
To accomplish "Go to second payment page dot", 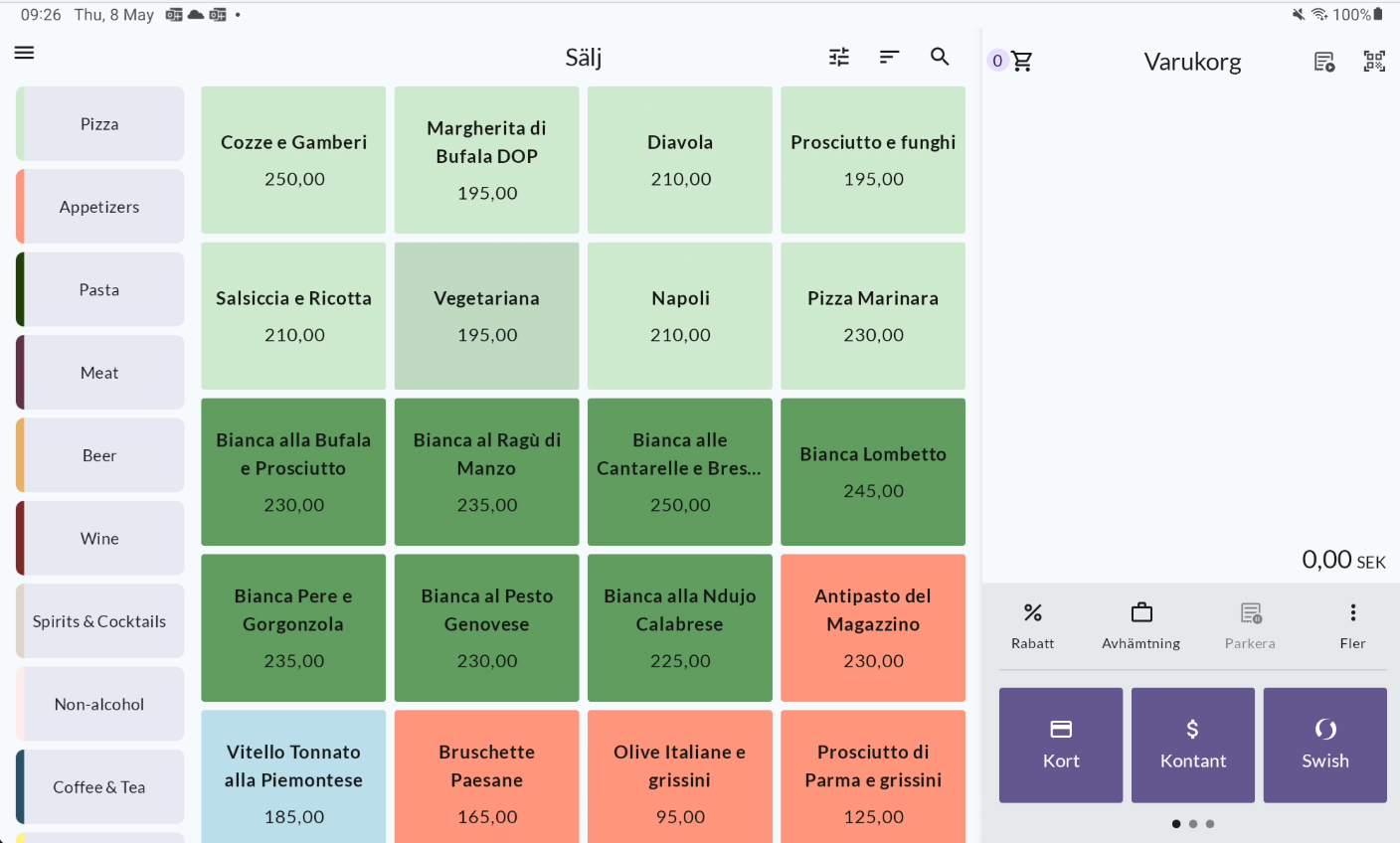I will tap(1193, 823).
